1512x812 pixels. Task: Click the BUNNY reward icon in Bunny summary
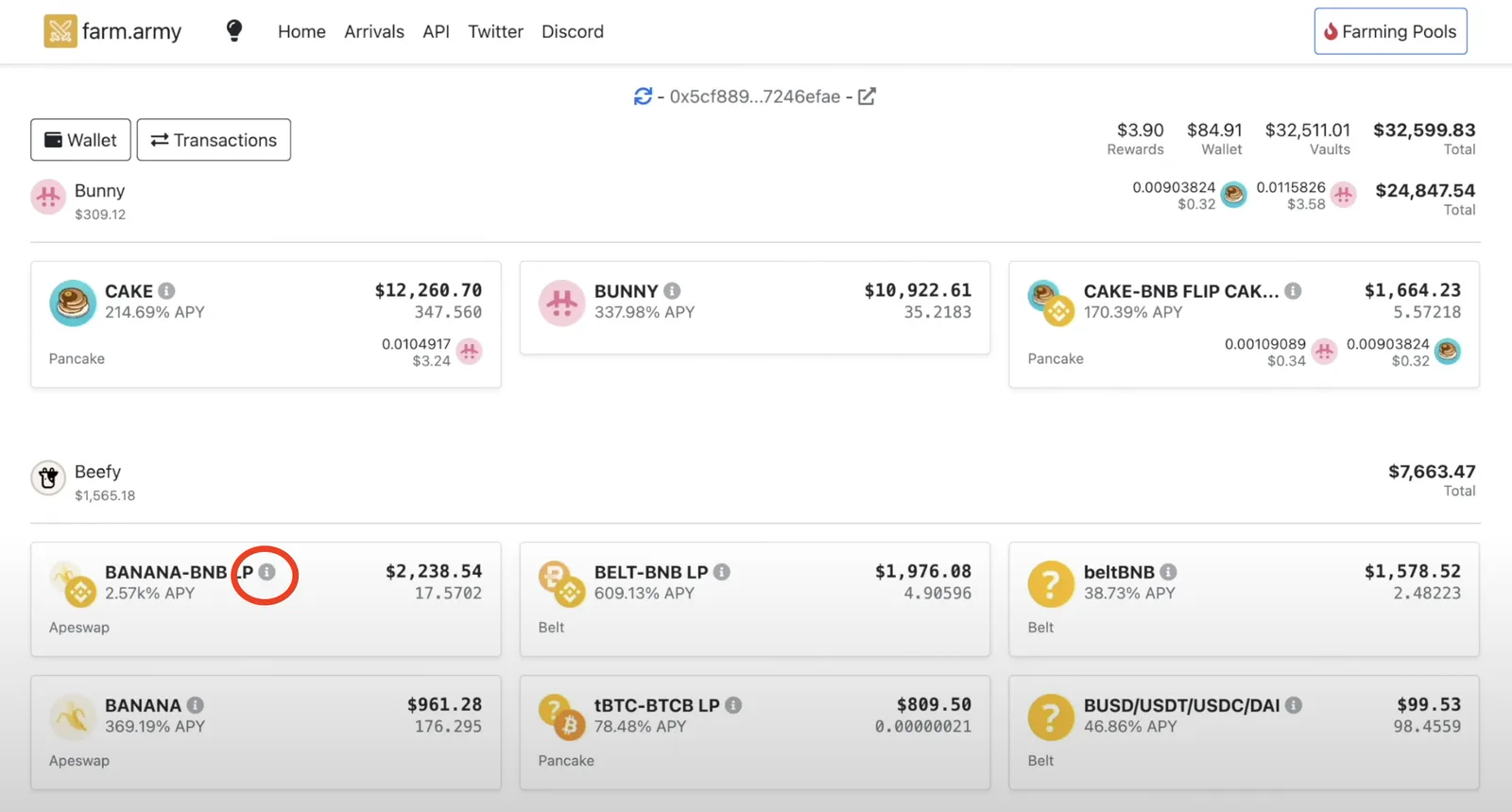pyautogui.click(x=1343, y=195)
